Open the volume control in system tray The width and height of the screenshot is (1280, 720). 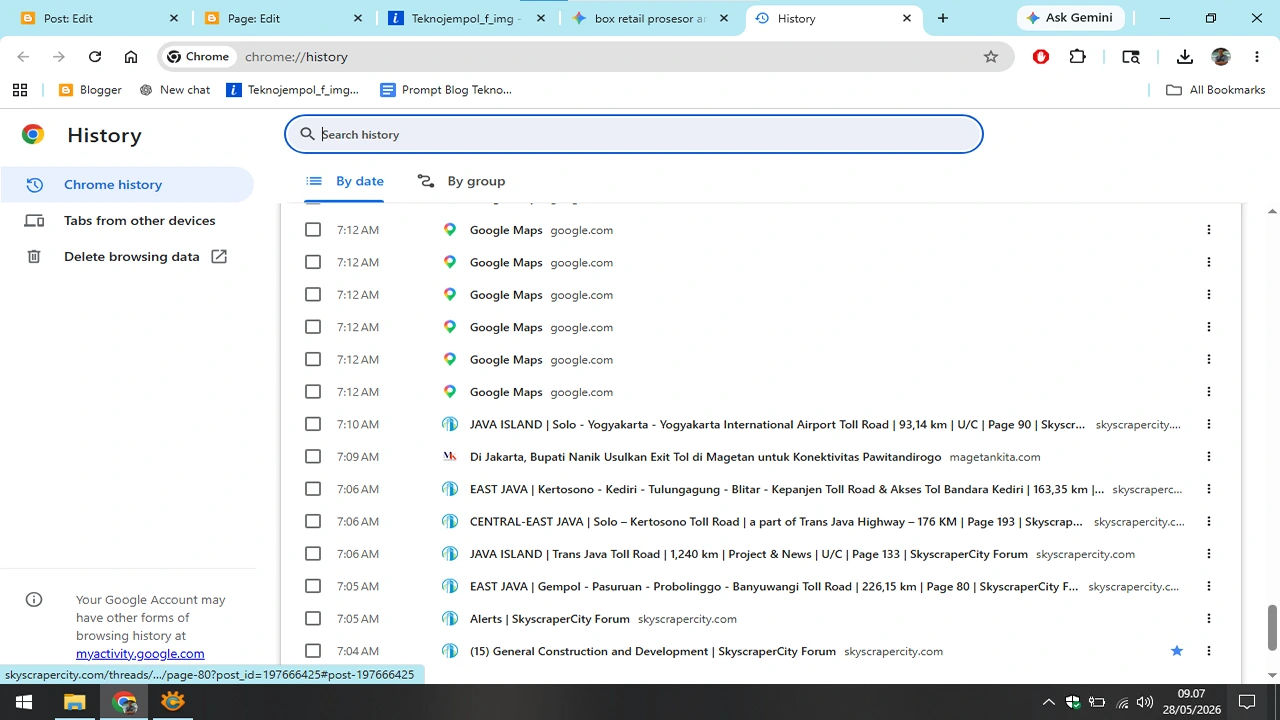[1145, 702]
